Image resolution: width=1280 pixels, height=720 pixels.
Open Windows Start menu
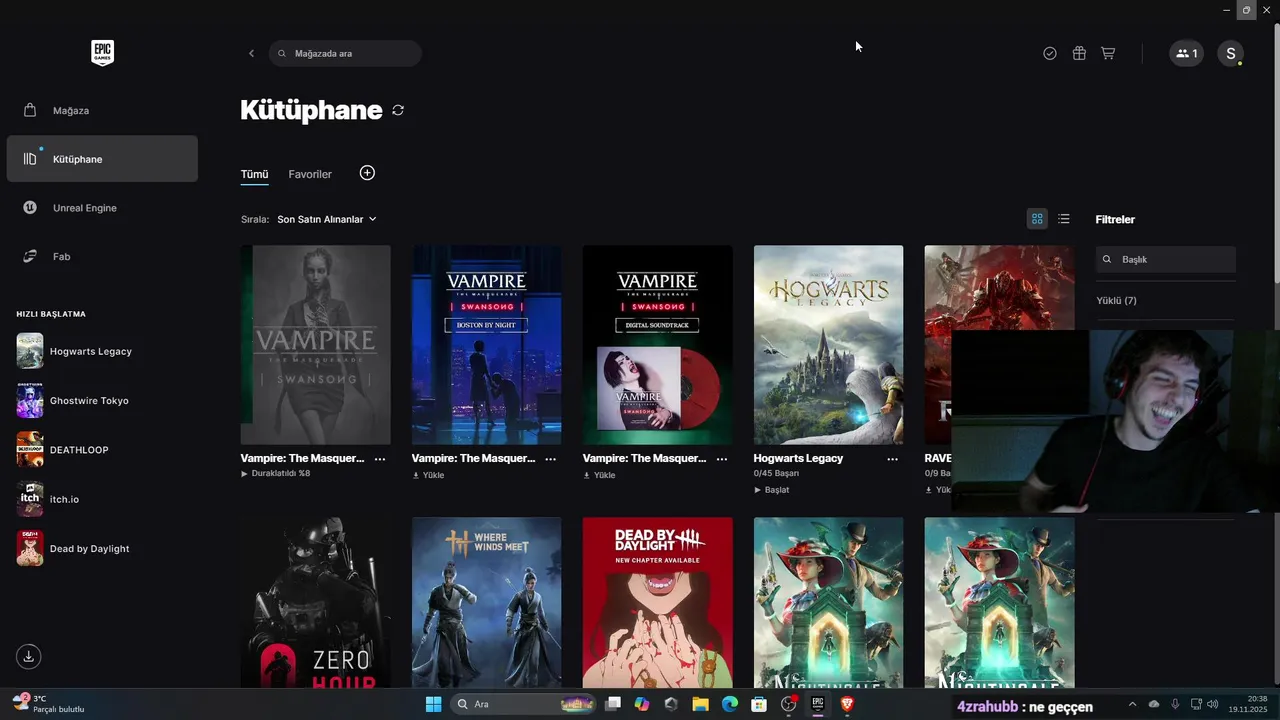[x=433, y=704]
